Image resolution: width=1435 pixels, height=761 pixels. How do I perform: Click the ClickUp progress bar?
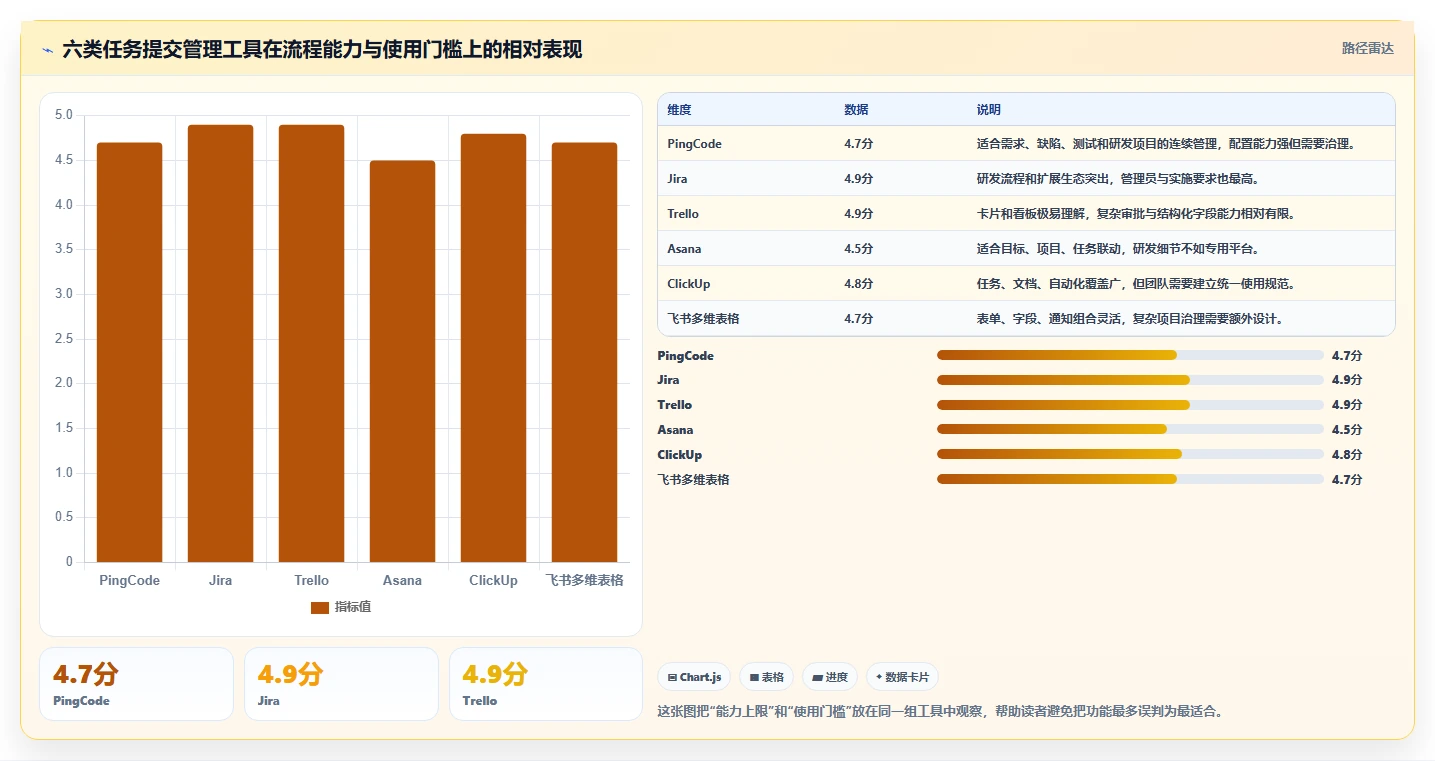(1130, 455)
